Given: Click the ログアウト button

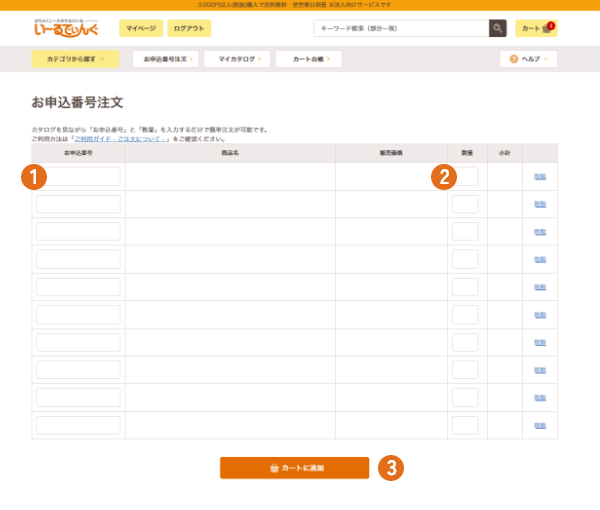Looking at the screenshot, I should [189, 28].
